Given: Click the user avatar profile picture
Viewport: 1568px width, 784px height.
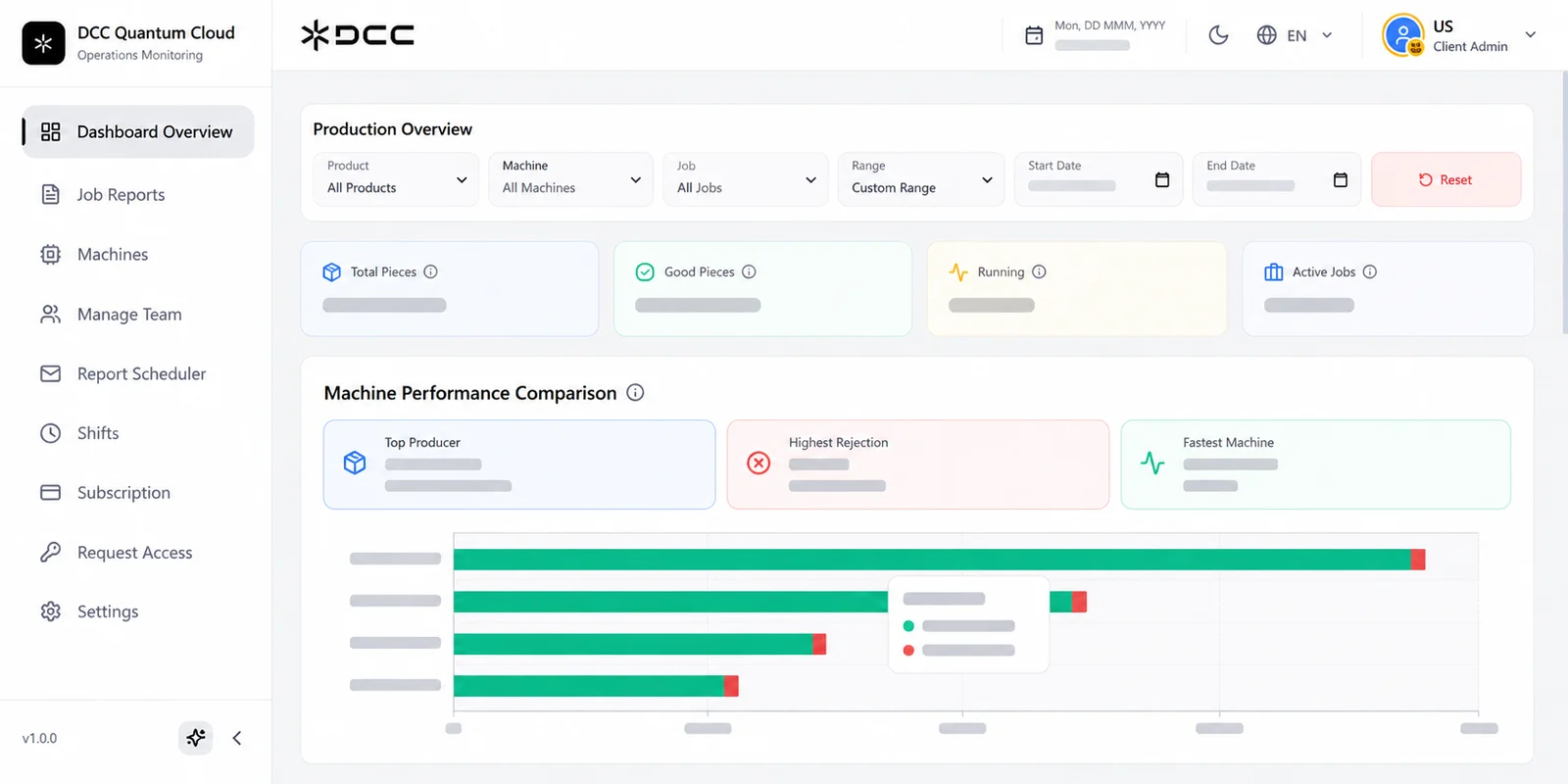Looking at the screenshot, I should [1403, 35].
